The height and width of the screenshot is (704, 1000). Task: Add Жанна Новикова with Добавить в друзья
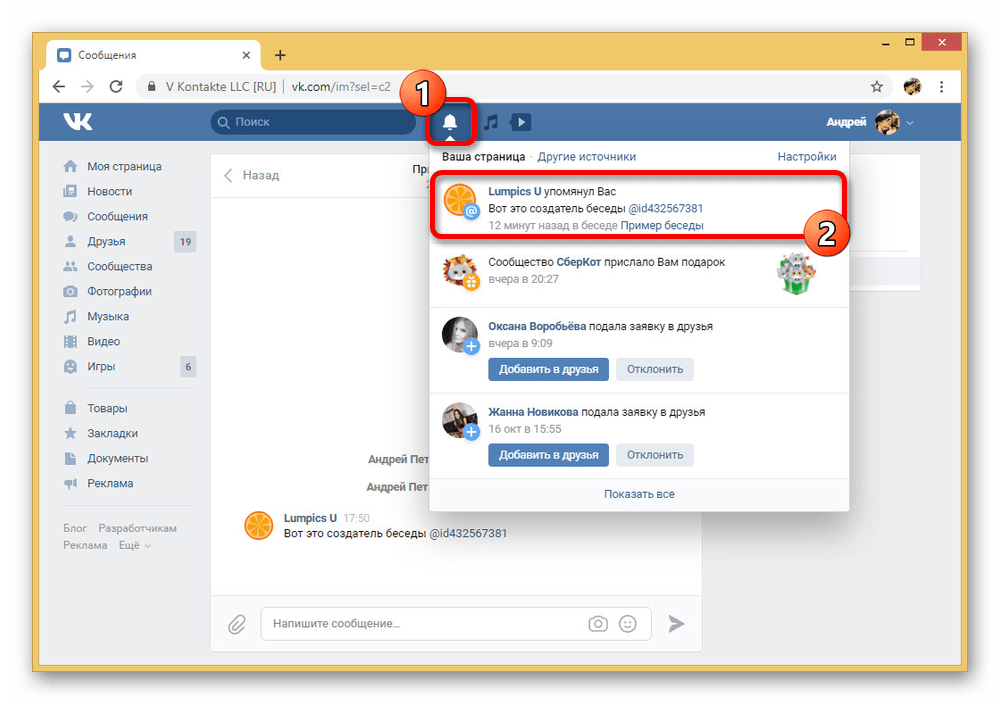[548, 455]
